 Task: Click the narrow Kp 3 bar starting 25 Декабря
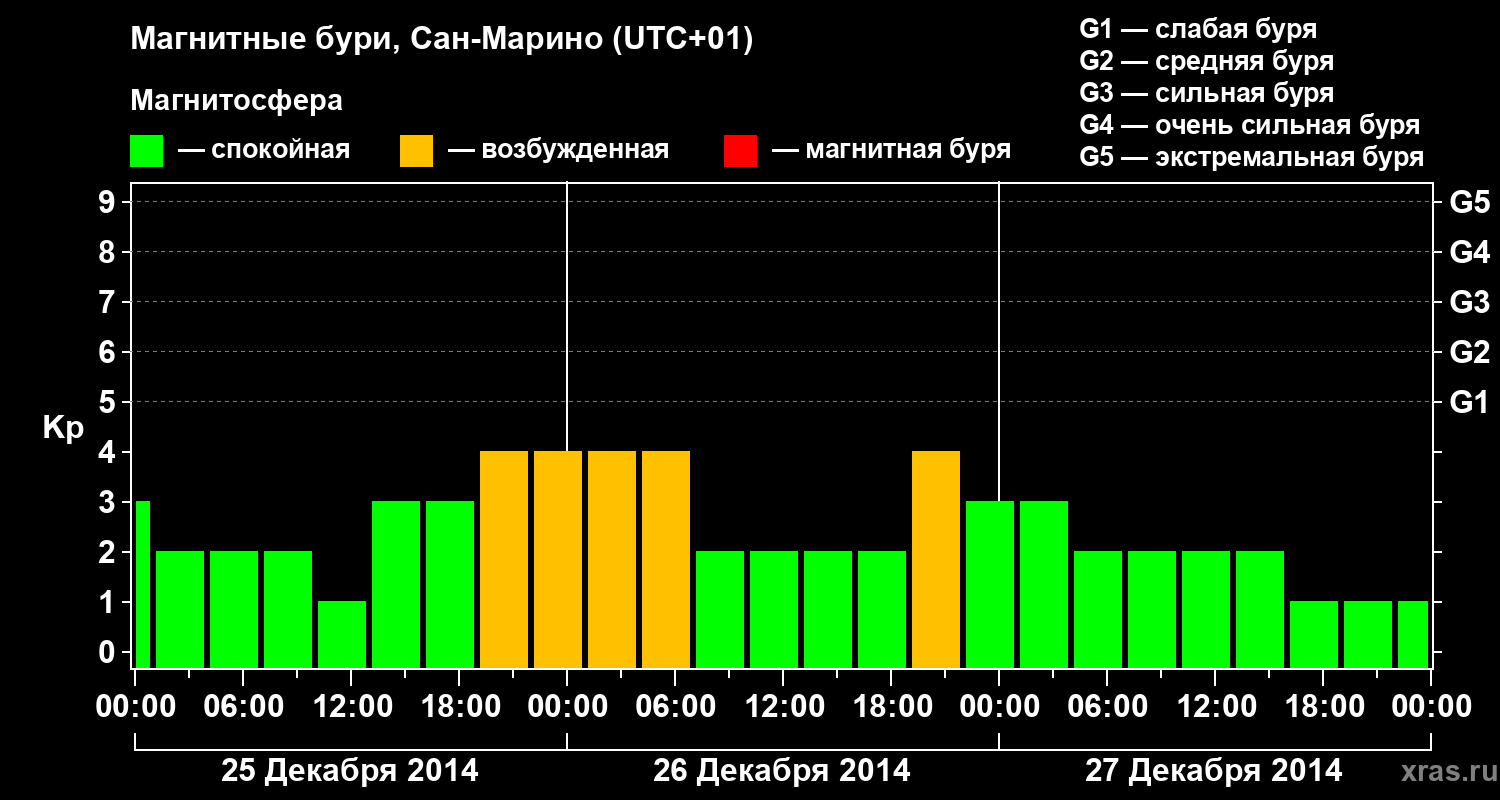142,584
